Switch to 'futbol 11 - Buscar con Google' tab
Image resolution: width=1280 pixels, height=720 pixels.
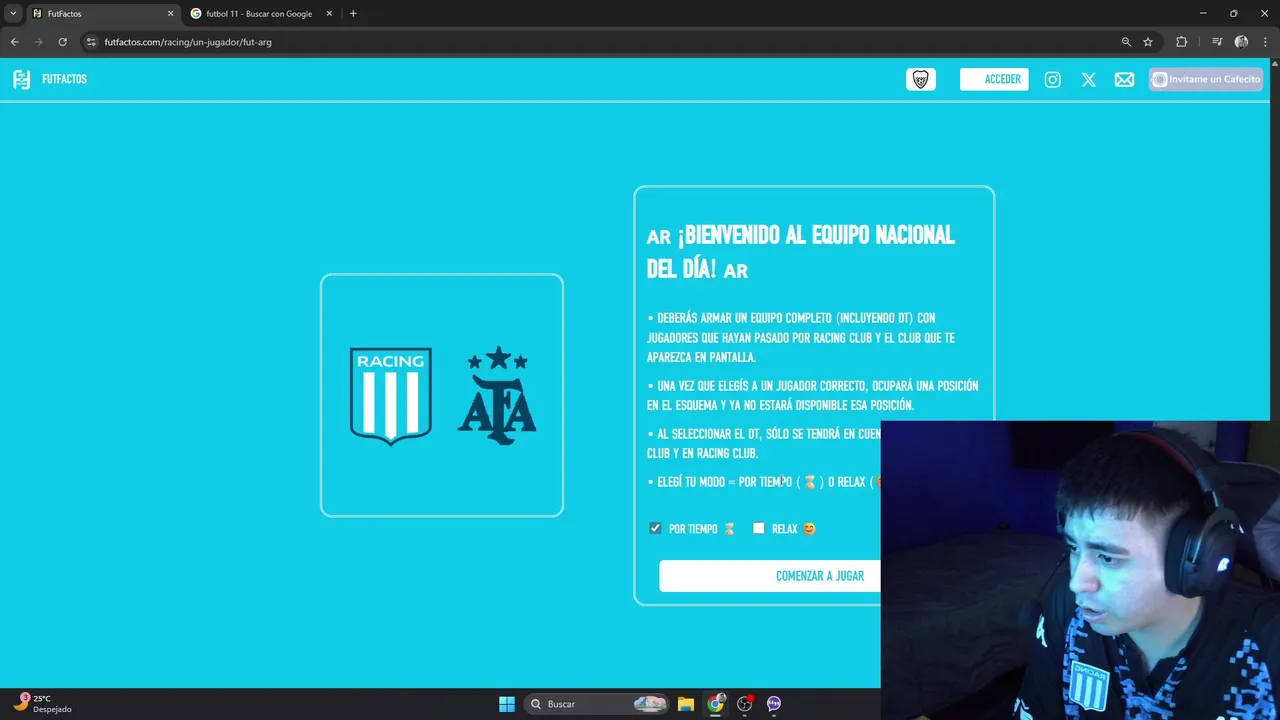point(258,14)
